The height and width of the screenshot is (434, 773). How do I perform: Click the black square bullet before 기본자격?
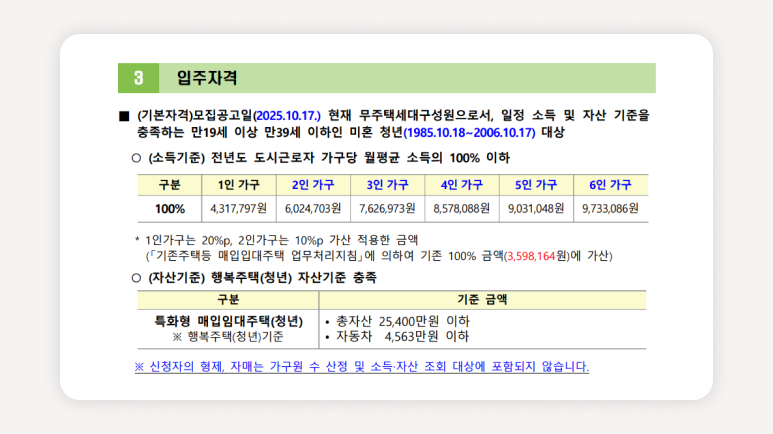coord(124,116)
